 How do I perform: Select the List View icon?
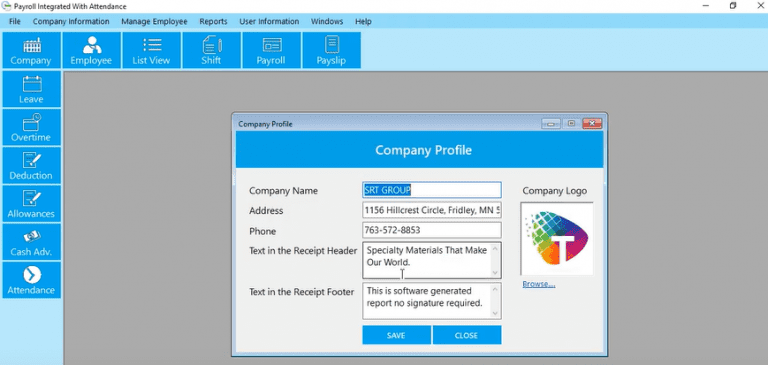tap(151, 50)
